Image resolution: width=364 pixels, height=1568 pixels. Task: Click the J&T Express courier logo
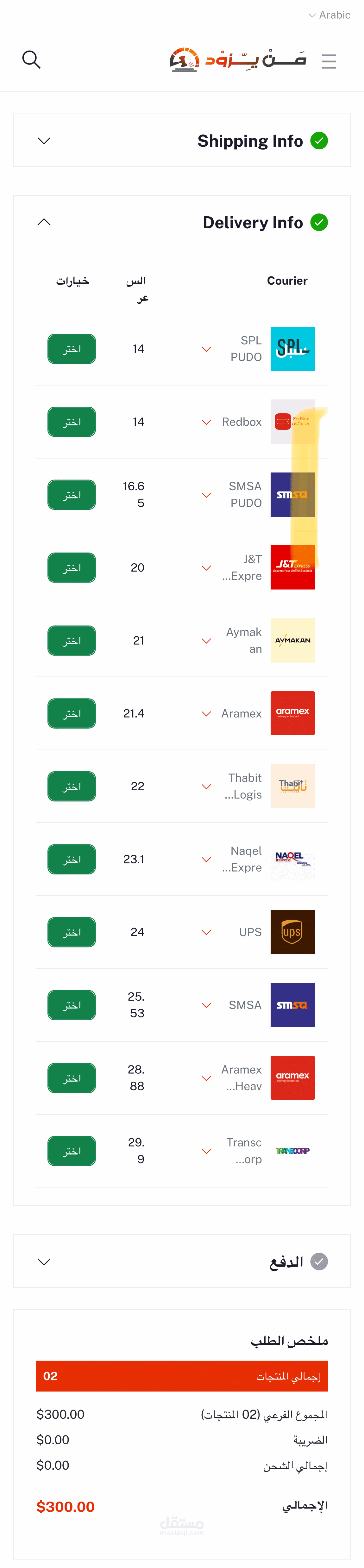click(293, 567)
